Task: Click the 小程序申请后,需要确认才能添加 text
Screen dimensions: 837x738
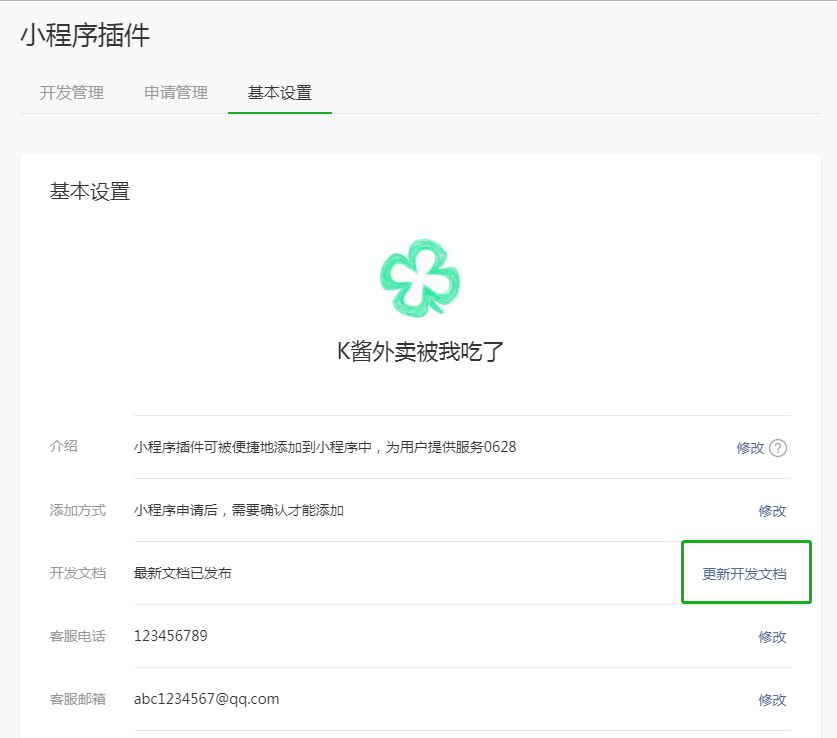Action: [x=239, y=510]
